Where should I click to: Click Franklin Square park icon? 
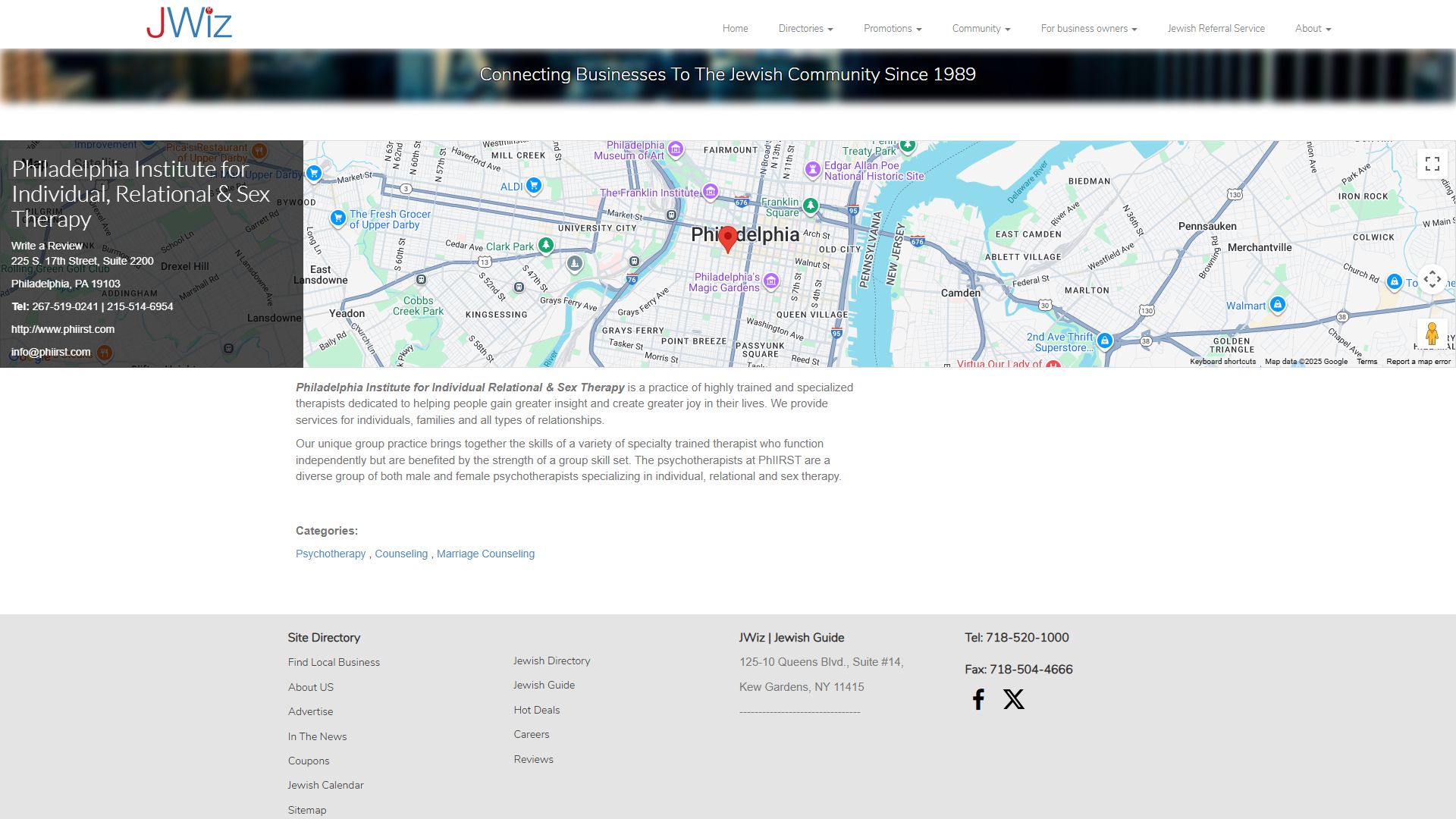[811, 205]
